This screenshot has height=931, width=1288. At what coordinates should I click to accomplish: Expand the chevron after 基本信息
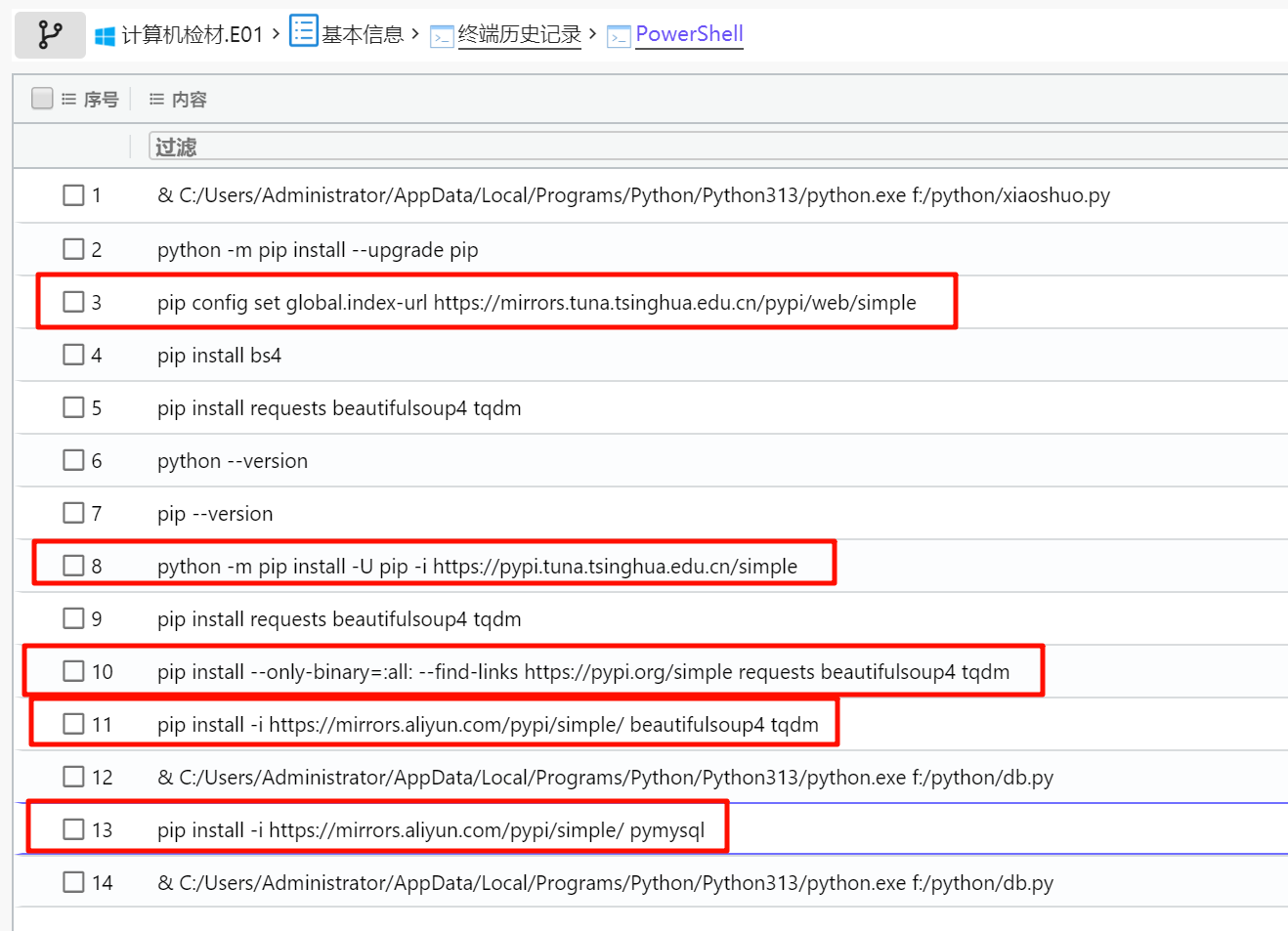(415, 34)
